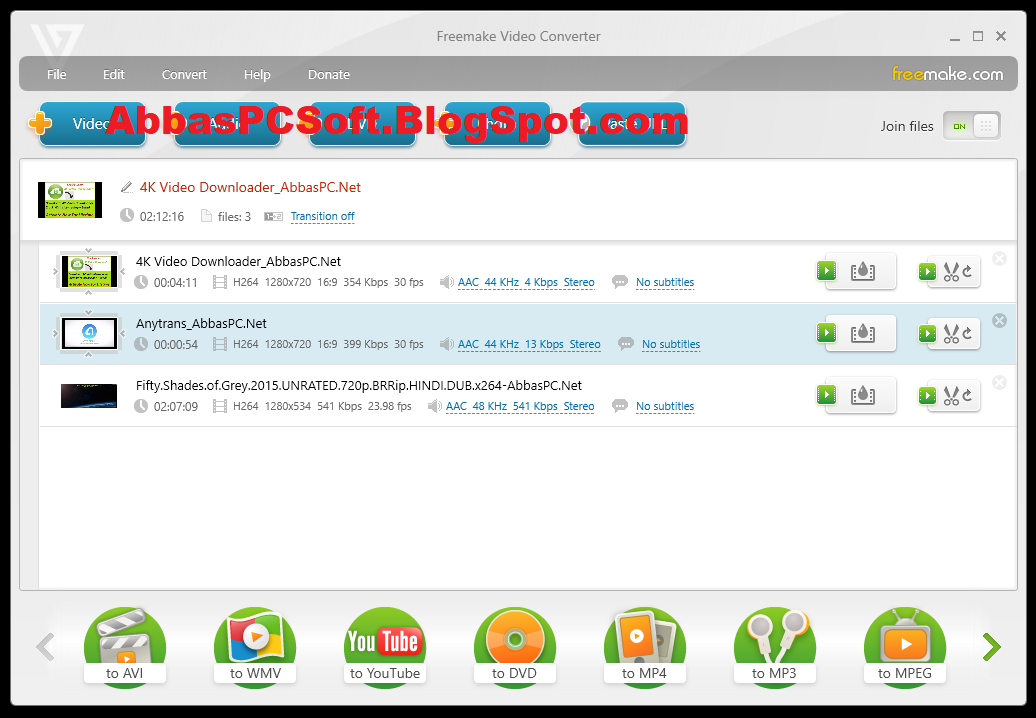Toggle the Join files switch

(x=971, y=126)
